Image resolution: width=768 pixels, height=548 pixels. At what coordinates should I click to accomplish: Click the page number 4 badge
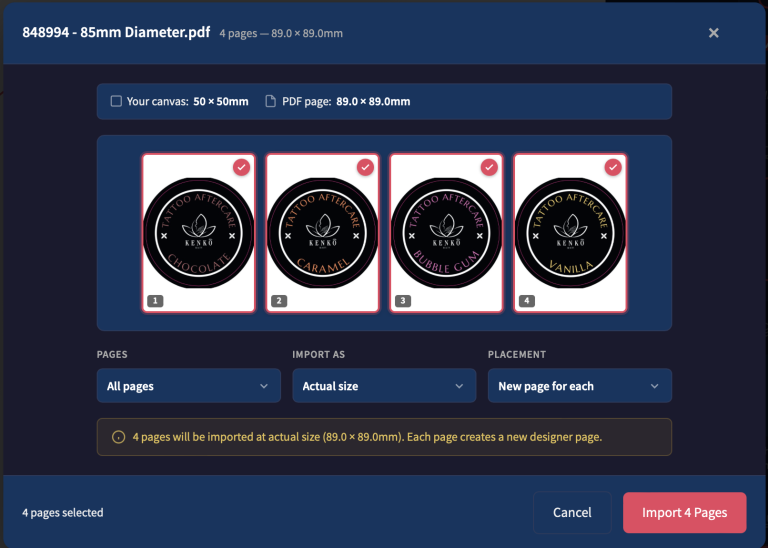pos(526,300)
